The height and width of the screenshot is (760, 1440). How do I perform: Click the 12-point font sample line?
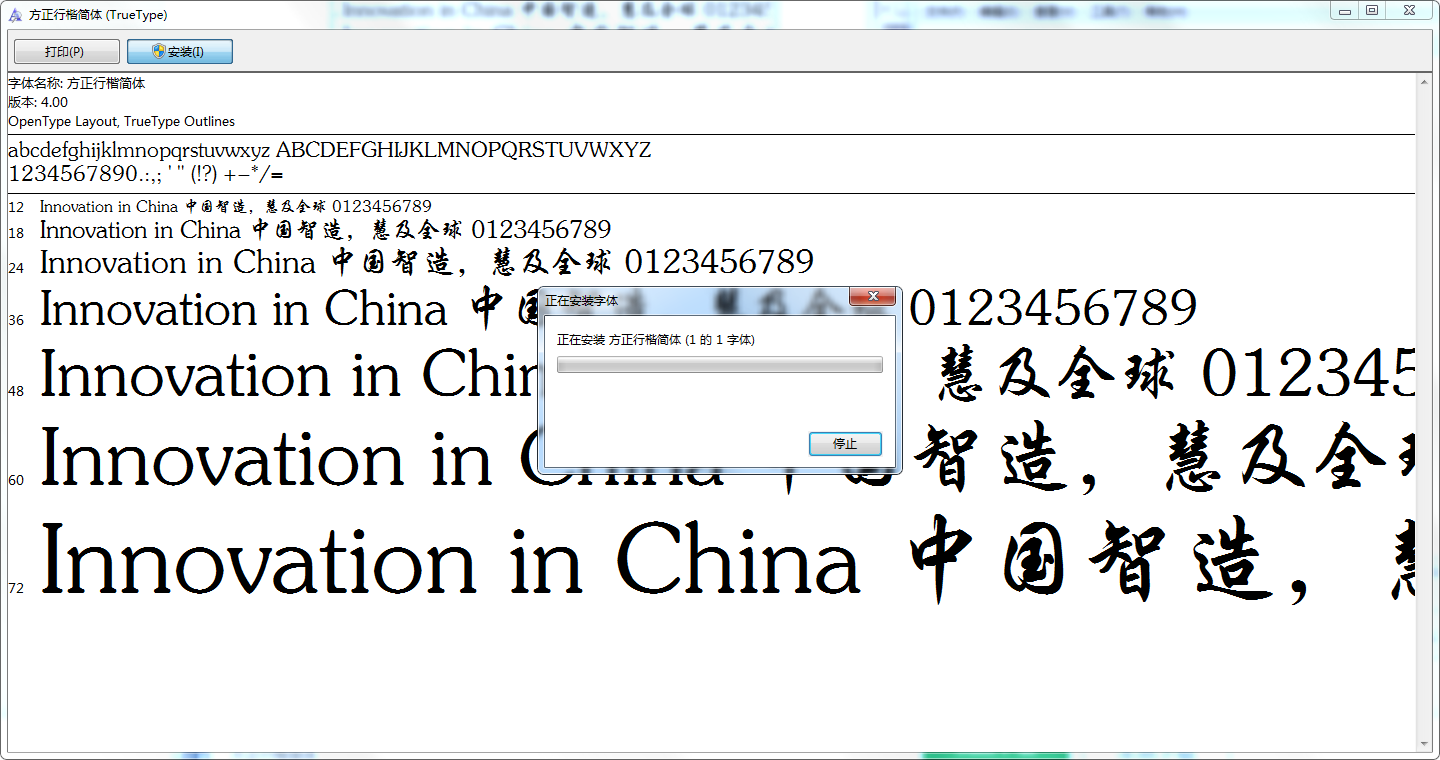[235, 207]
